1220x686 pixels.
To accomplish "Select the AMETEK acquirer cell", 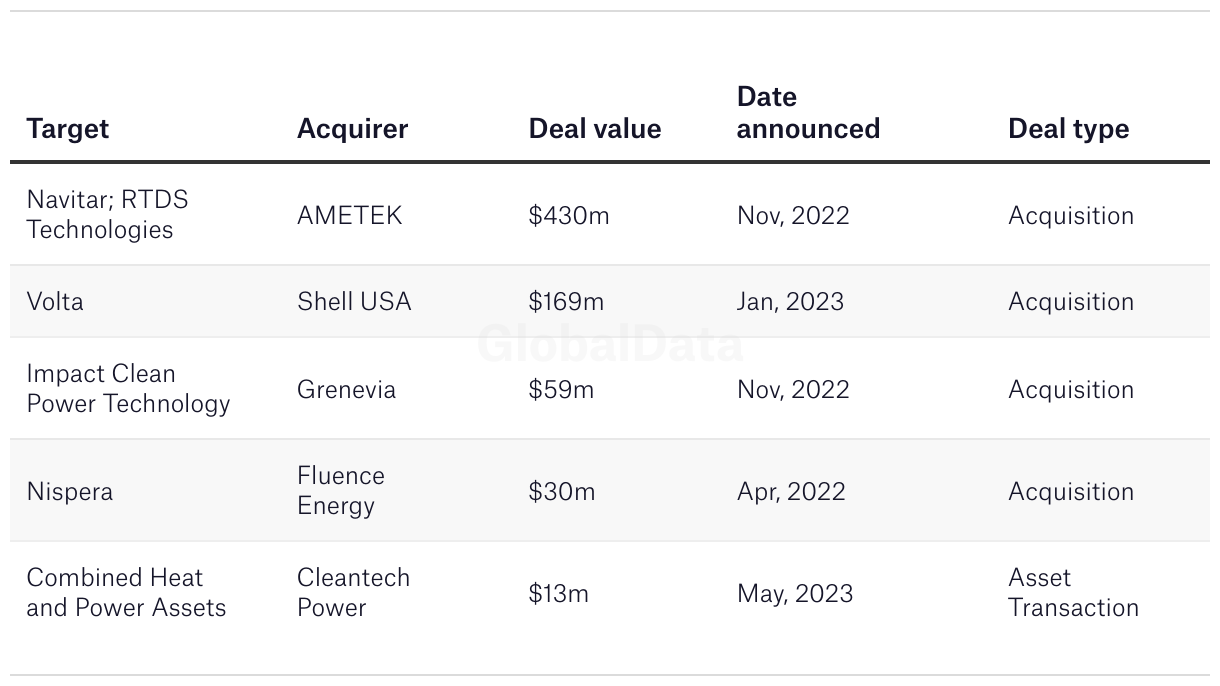I will tap(349, 215).
